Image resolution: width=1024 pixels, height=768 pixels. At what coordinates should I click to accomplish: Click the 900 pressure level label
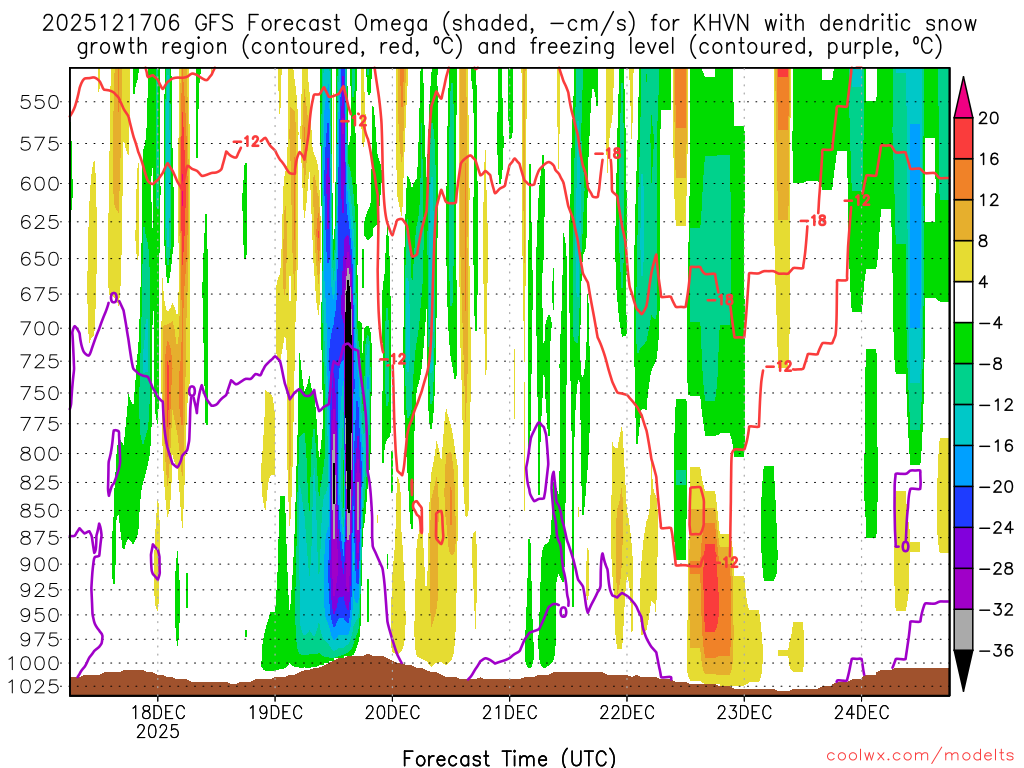[40, 564]
